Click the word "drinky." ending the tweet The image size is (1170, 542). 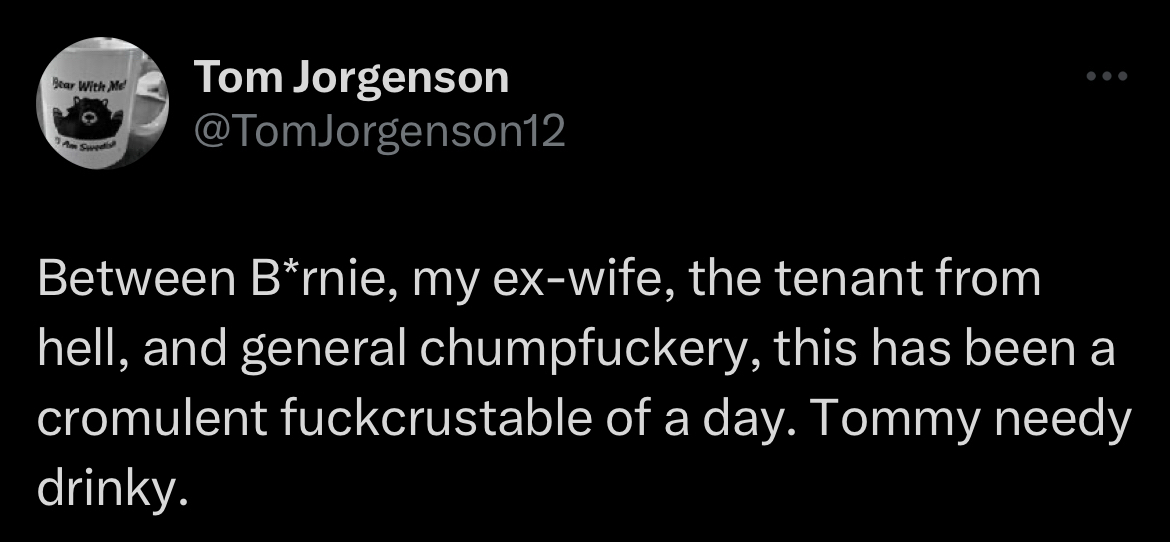112,489
